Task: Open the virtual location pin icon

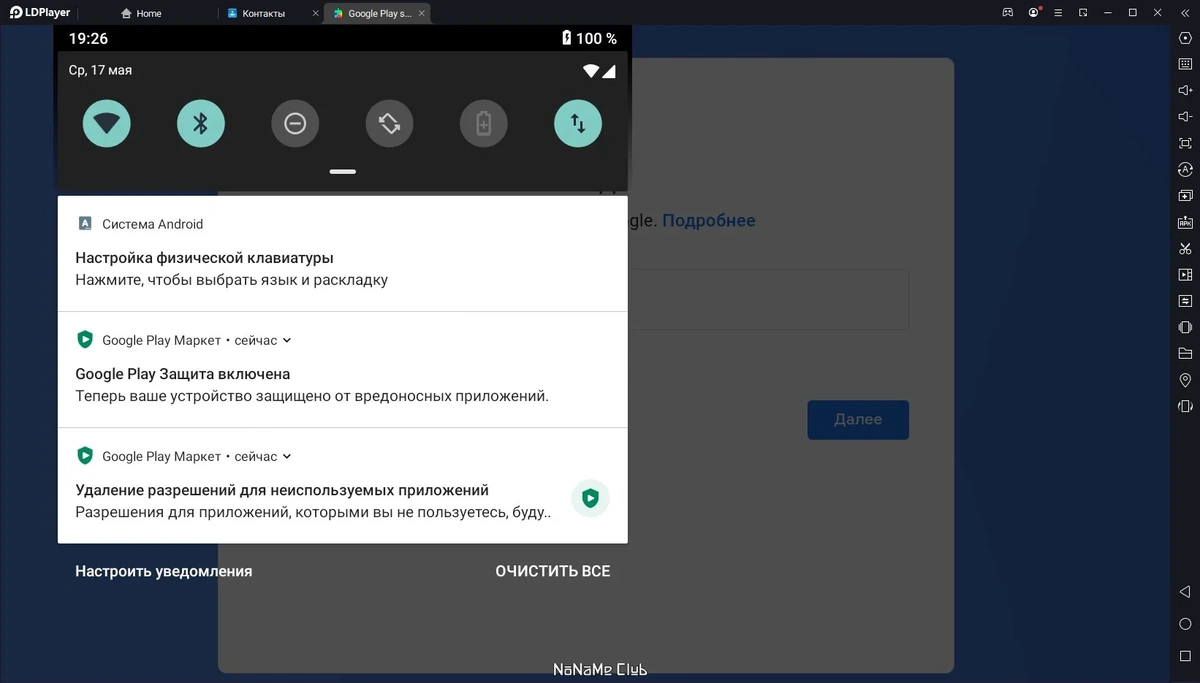Action: pos(1185,380)
